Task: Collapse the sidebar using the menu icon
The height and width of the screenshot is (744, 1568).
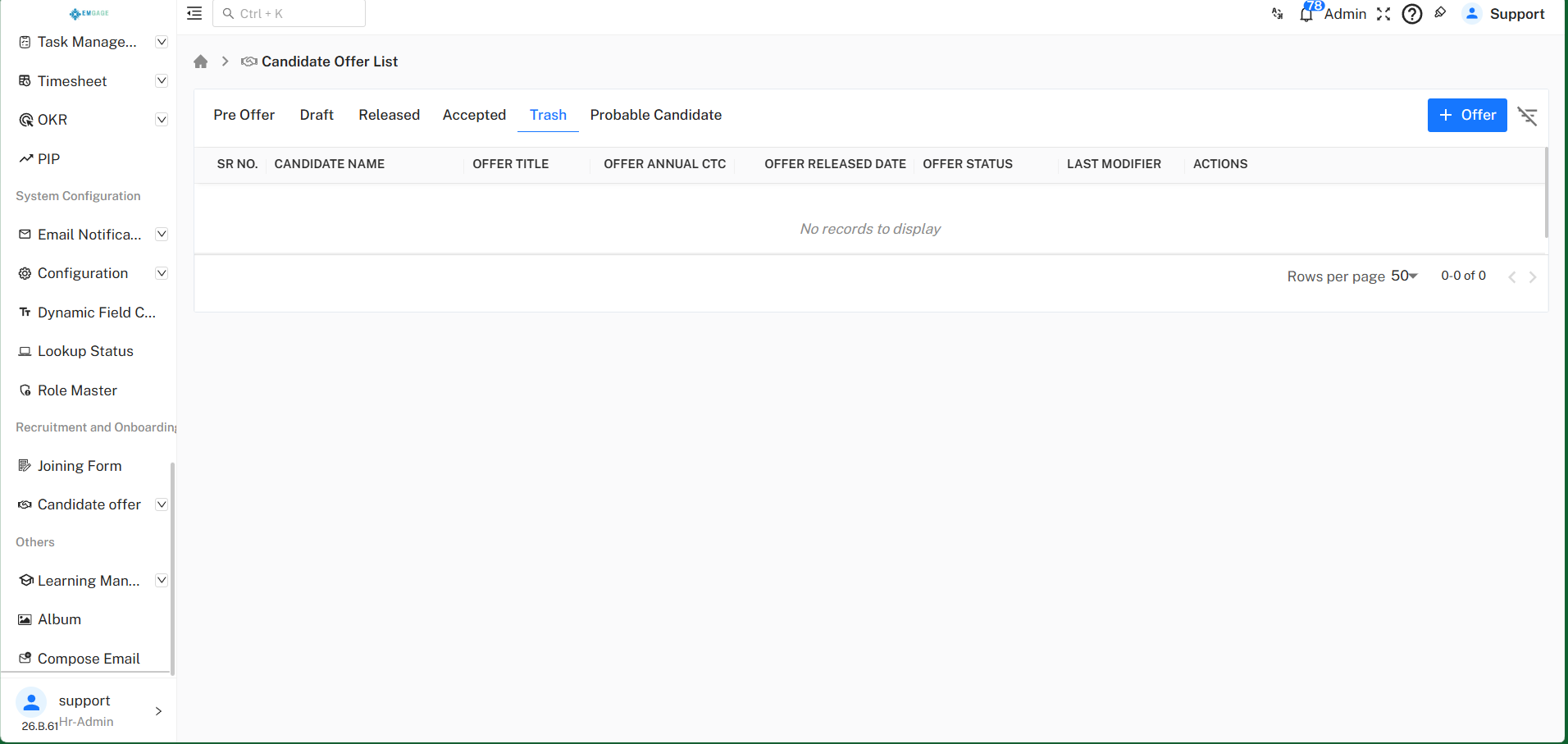Action: [x=194, y=13]
